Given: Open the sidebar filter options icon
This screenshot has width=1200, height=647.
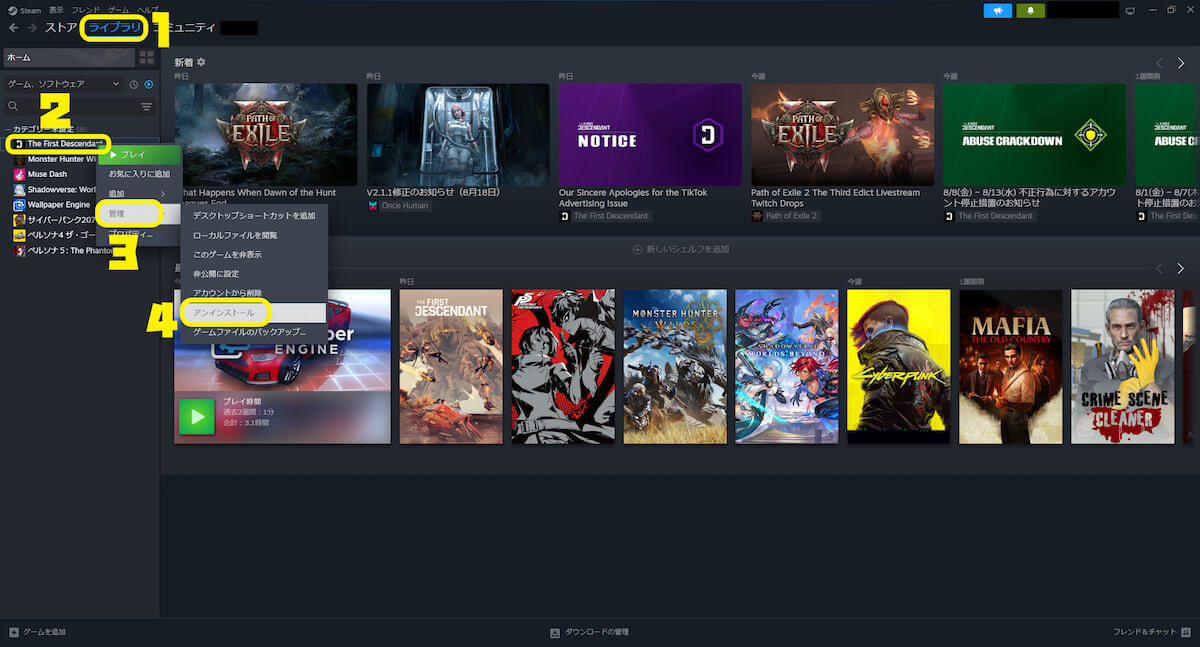Looking at the screenshot, I should click(147, 106).
